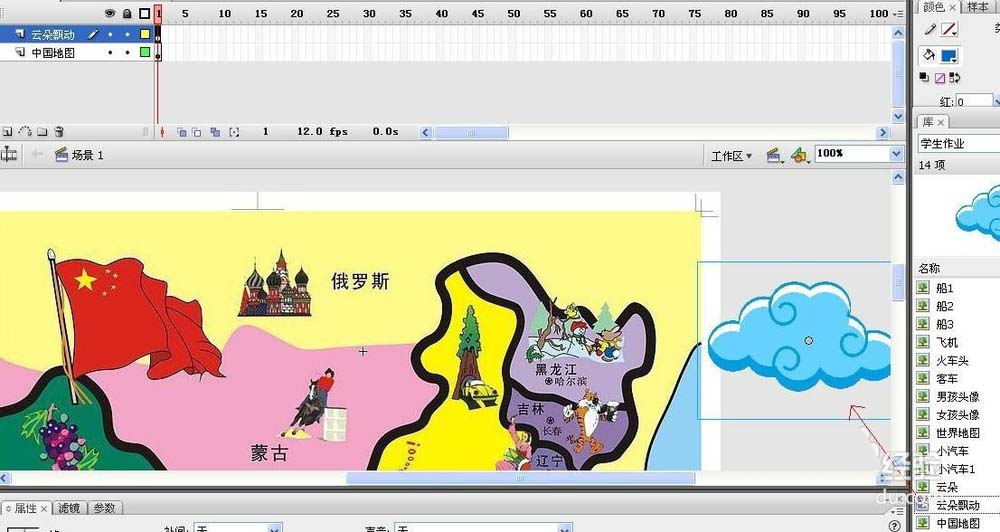Select the 属性 properties tab
1000x532 pixels.
coord(26,508)
